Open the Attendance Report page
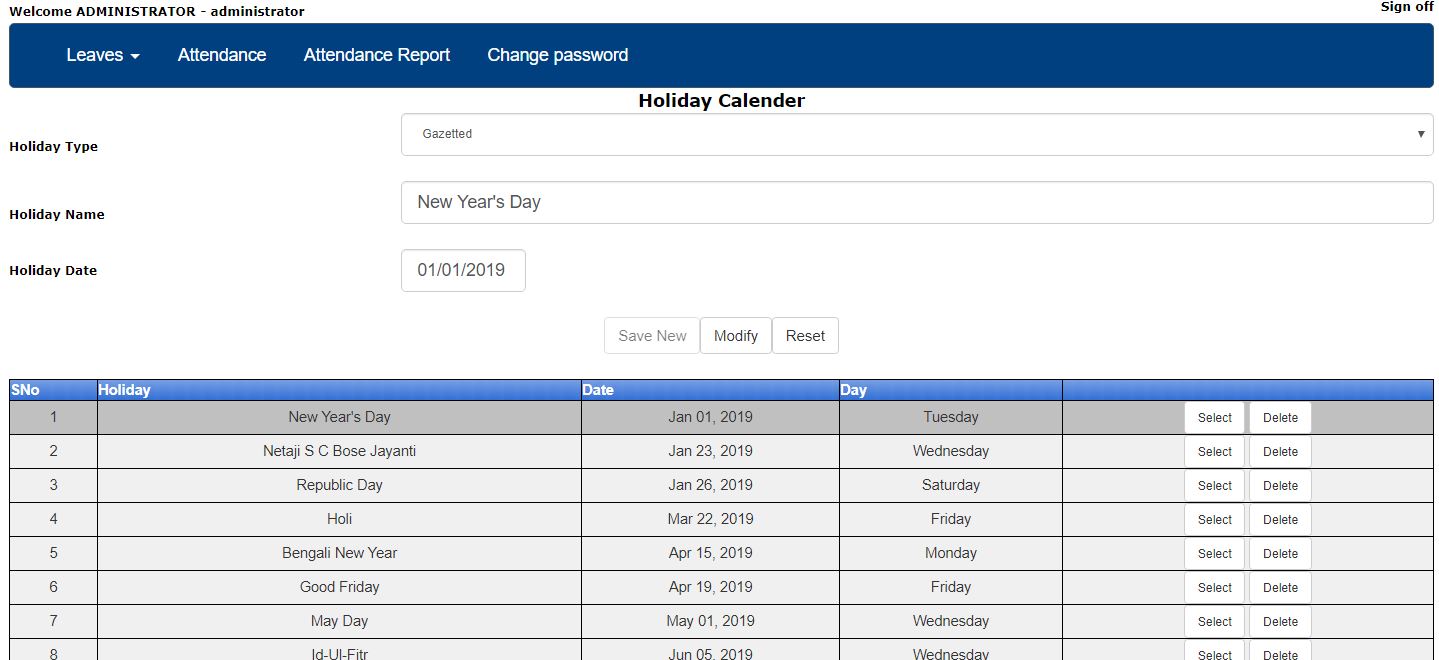 [x=376, y=55]
